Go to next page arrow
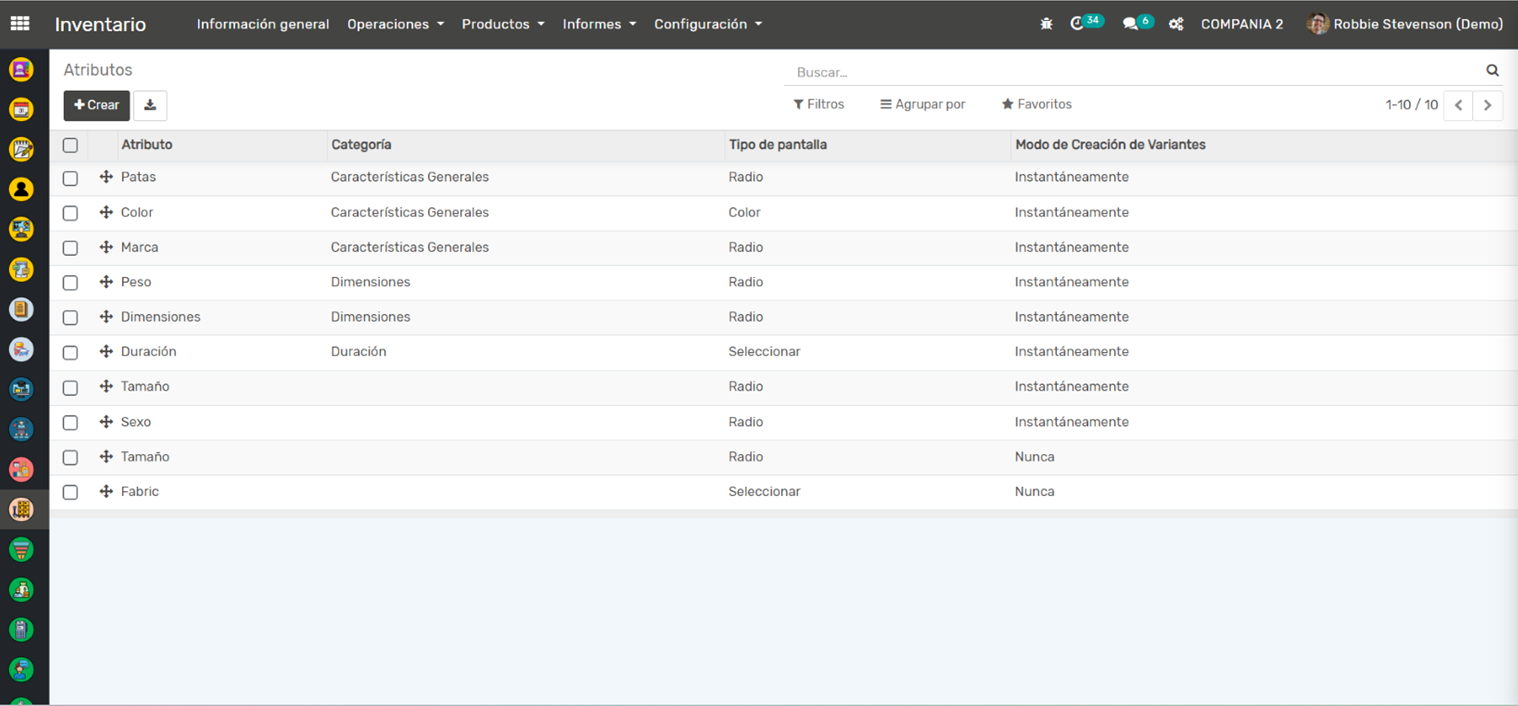1518x706 pixels. (x=1487, y=105)
